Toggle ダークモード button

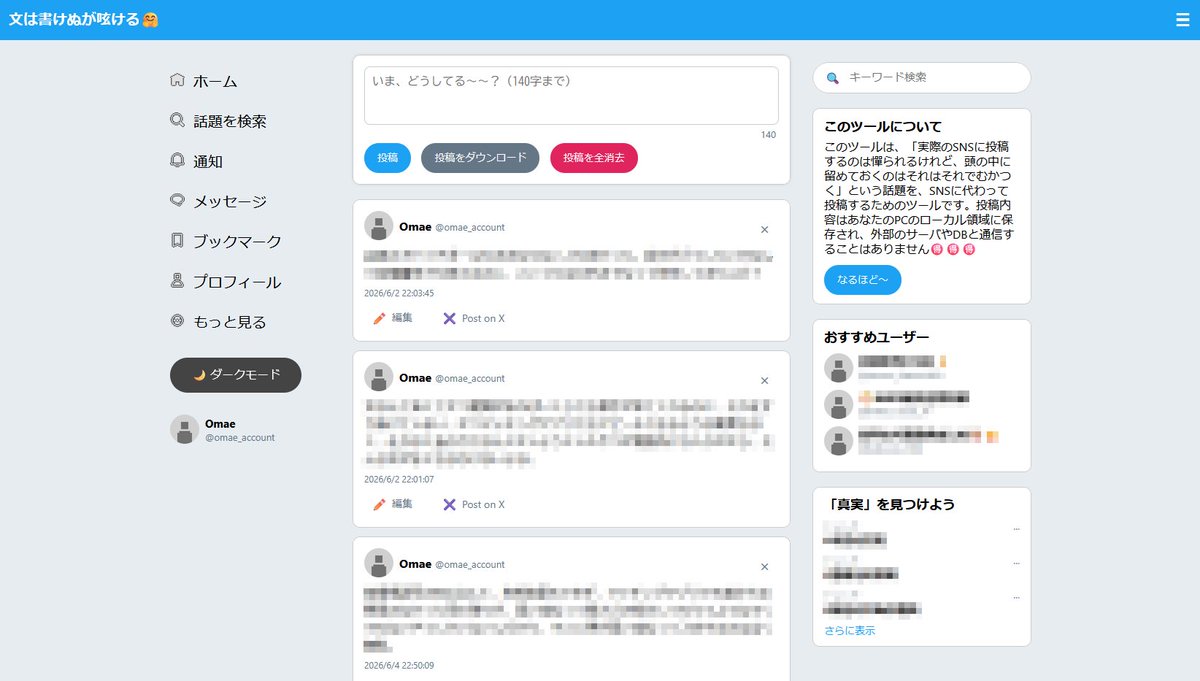(x=236, y=375)
